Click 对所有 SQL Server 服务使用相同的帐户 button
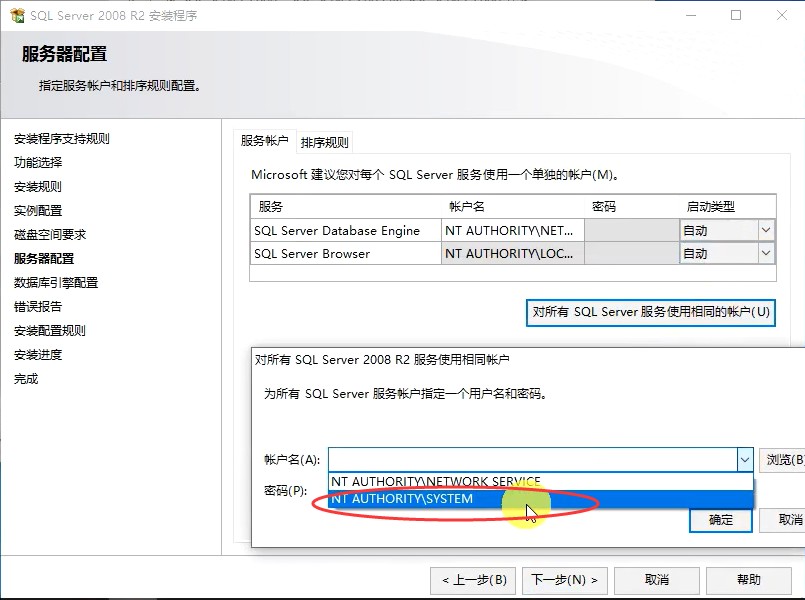Screen dimensions: 805x600 [651, 312]
